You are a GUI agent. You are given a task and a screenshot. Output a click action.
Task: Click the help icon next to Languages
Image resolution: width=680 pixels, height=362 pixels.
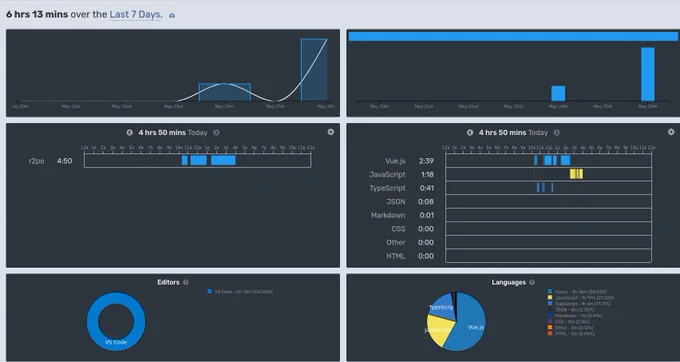(x=532, y=282)
